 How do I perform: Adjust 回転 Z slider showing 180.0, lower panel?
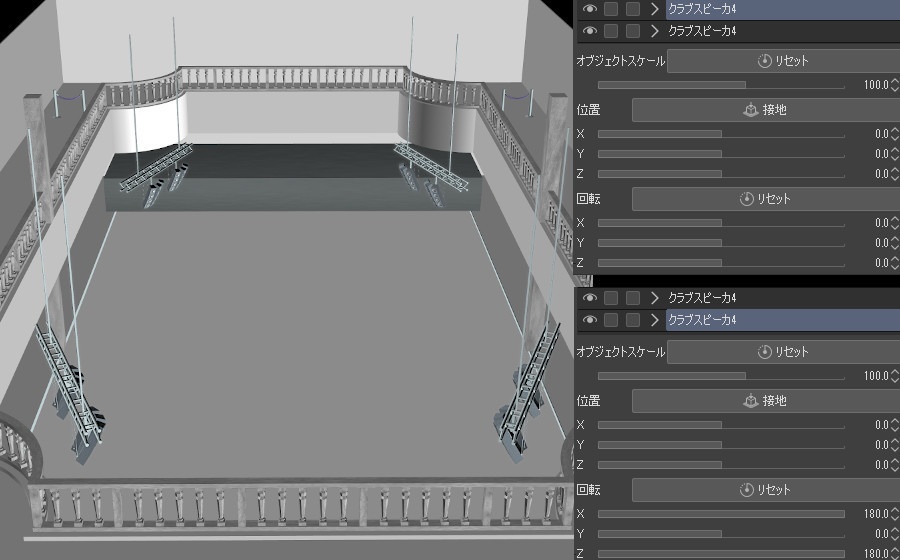pyautogui.click(x=721, y=554)
